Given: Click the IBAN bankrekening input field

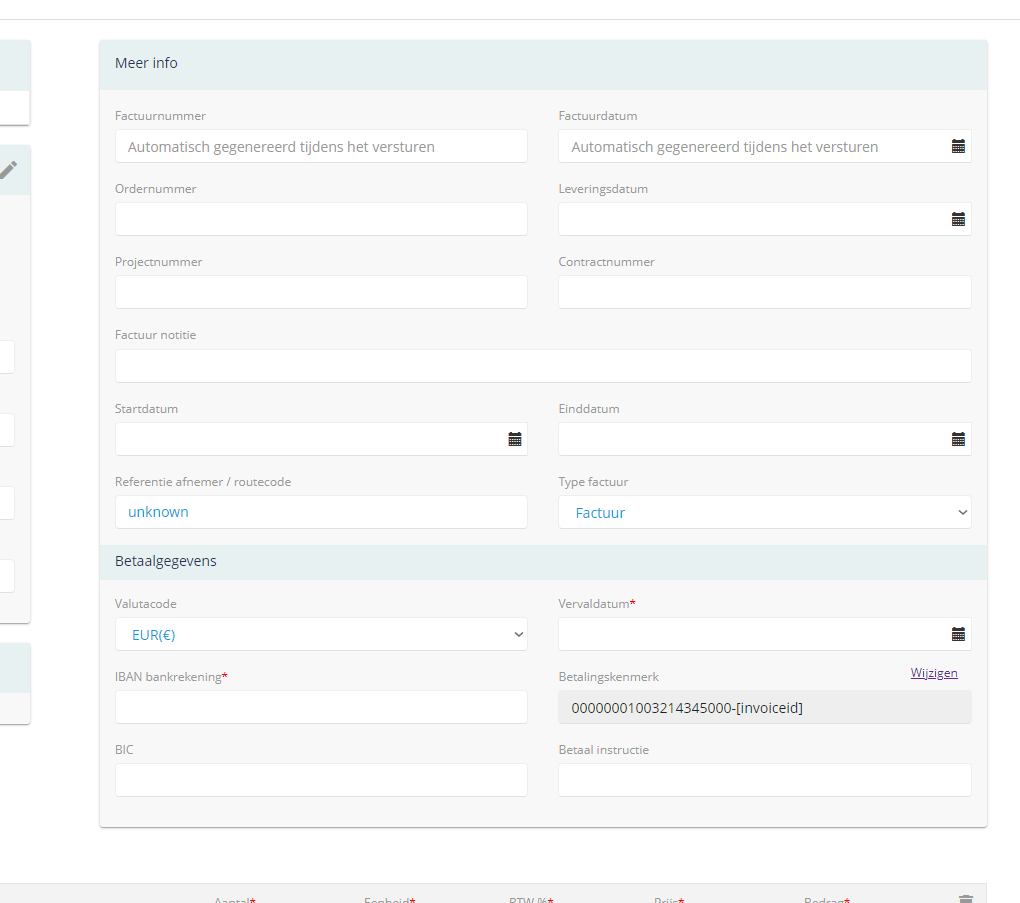Looking at the screenshot, I should coord(321,707).
